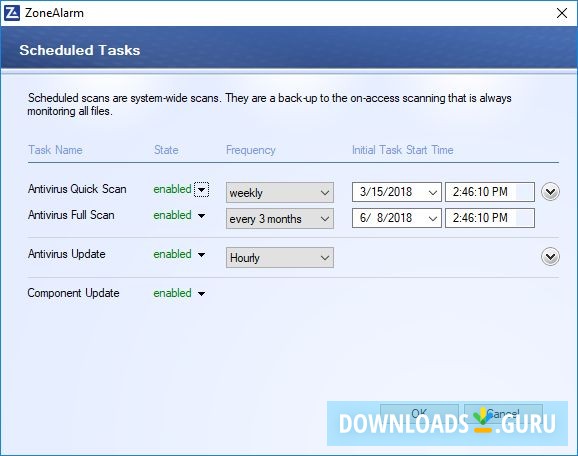Click enabled state of Antivirus Full Scan

(172, 215)
